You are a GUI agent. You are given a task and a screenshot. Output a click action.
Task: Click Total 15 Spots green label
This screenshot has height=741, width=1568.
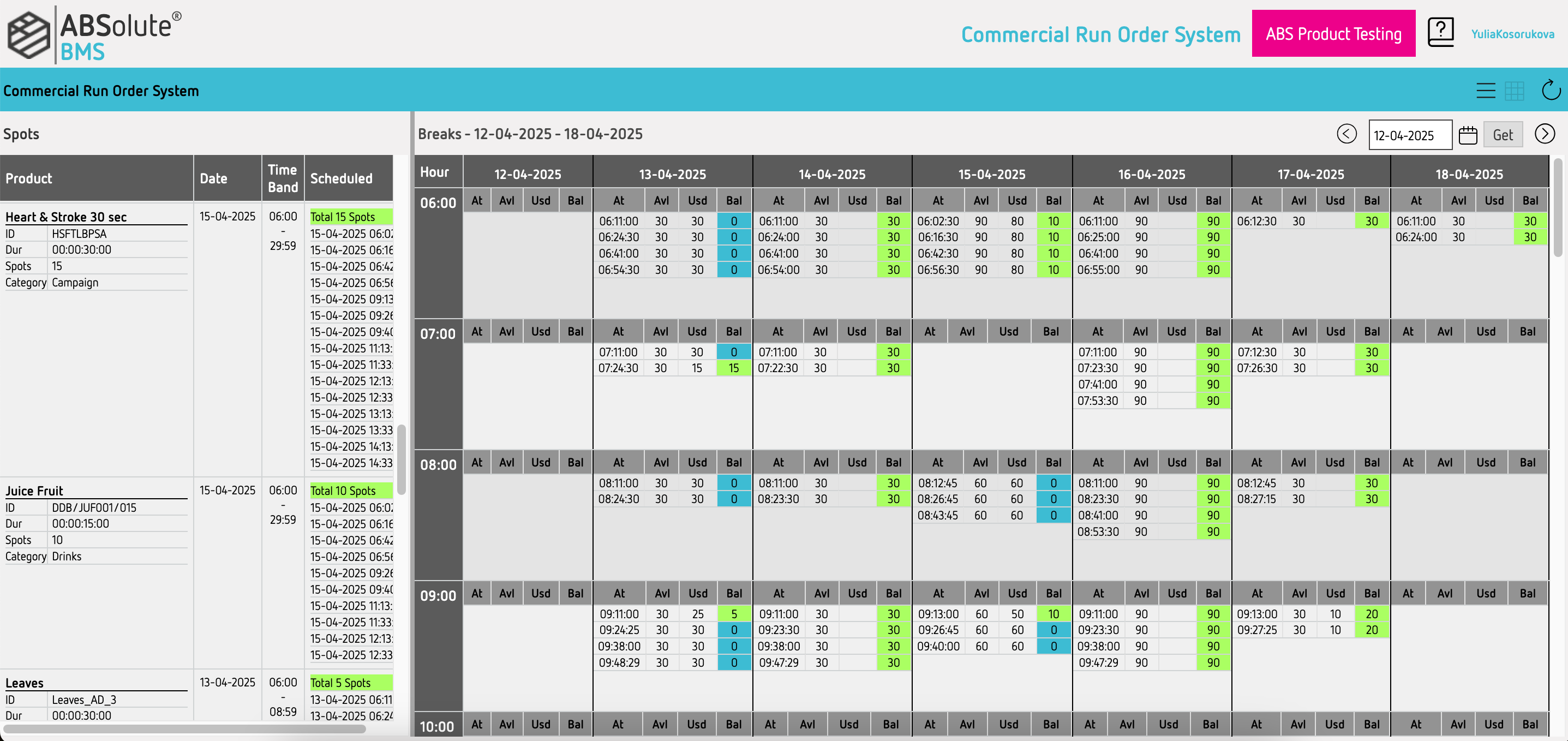tap(351, 217)
